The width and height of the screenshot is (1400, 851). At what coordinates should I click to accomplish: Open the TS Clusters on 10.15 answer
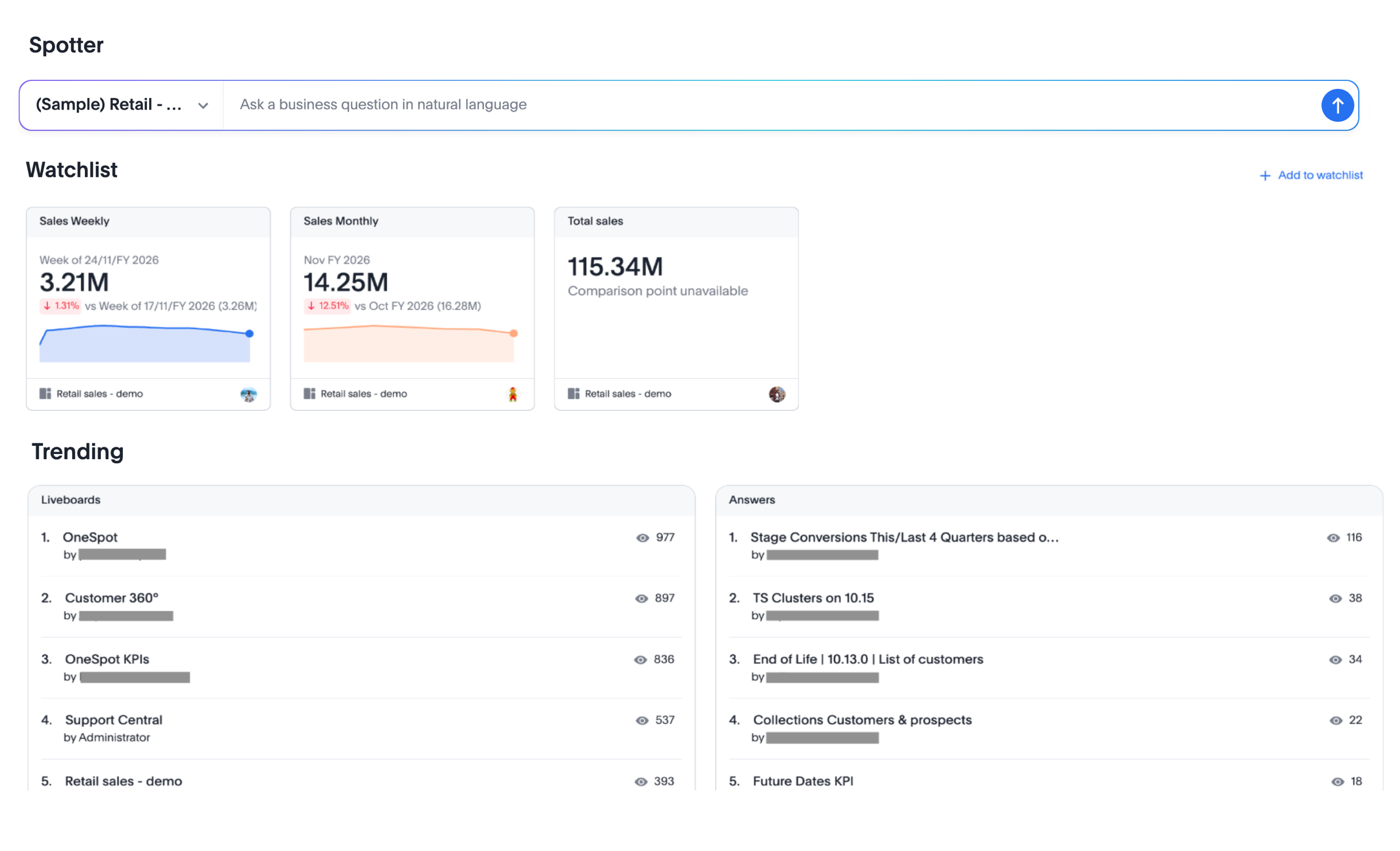[813, 598]
